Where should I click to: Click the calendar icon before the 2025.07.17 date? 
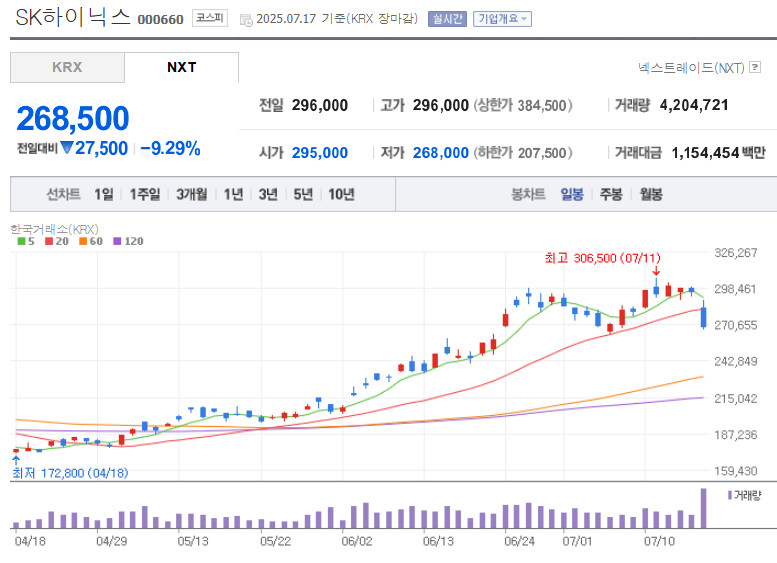(x=246, y=19)
